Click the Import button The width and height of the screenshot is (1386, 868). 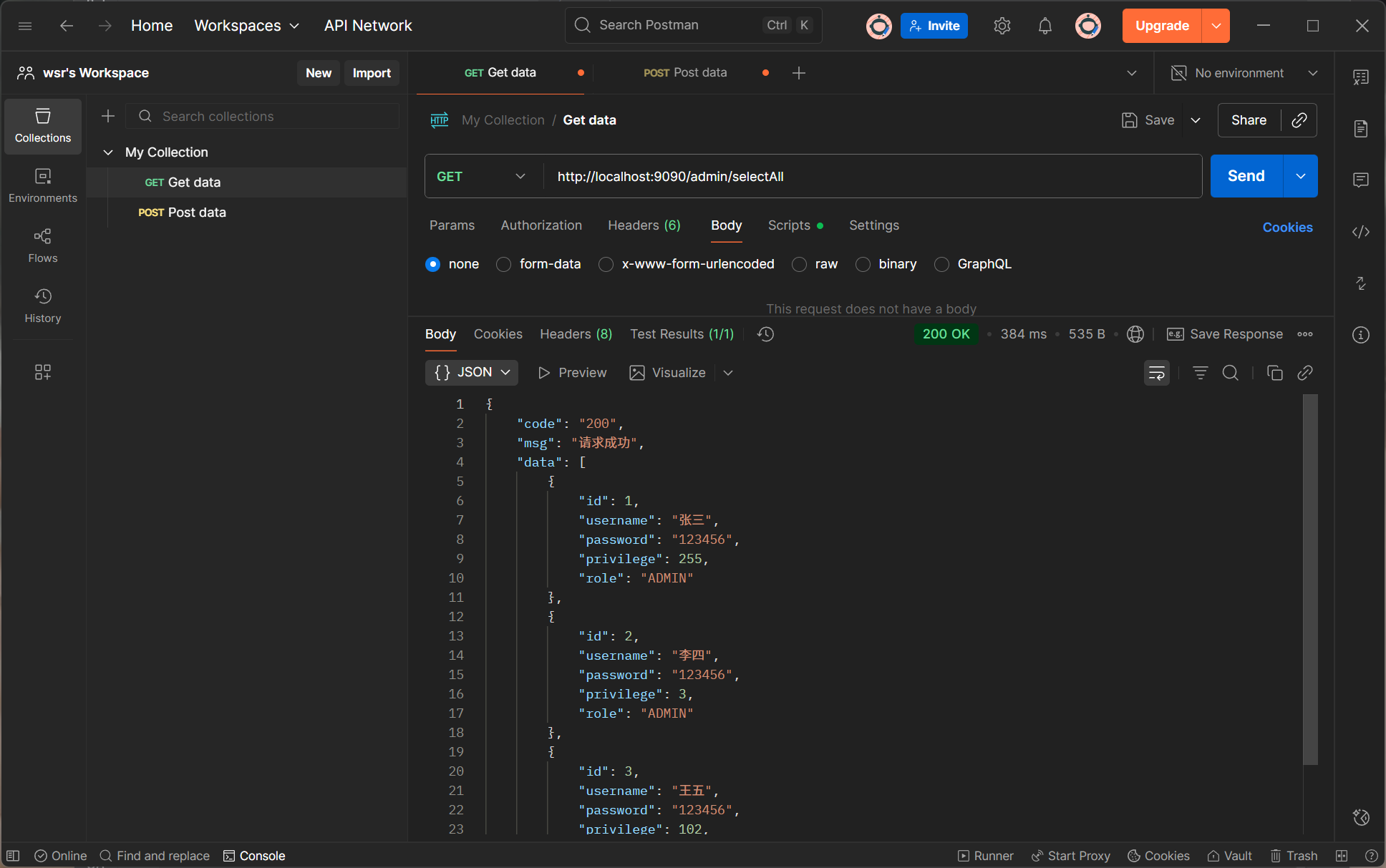(372, 73)
